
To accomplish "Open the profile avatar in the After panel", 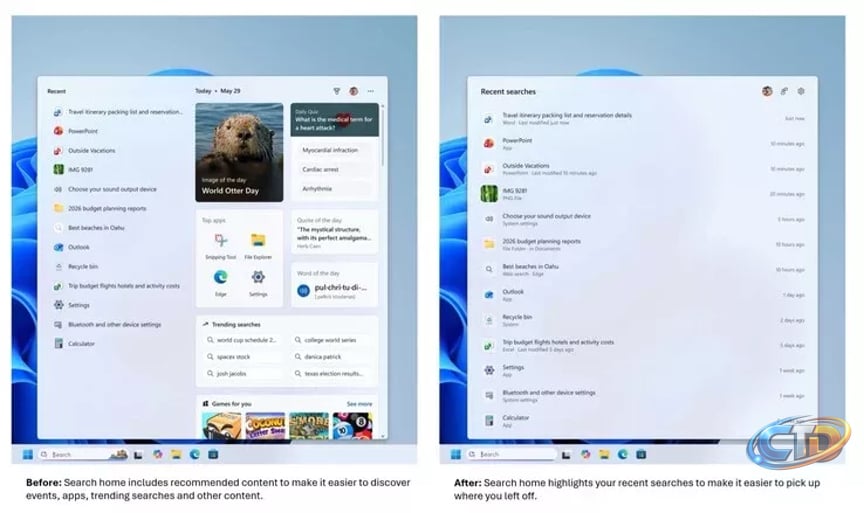I will [x=767, y=91].
